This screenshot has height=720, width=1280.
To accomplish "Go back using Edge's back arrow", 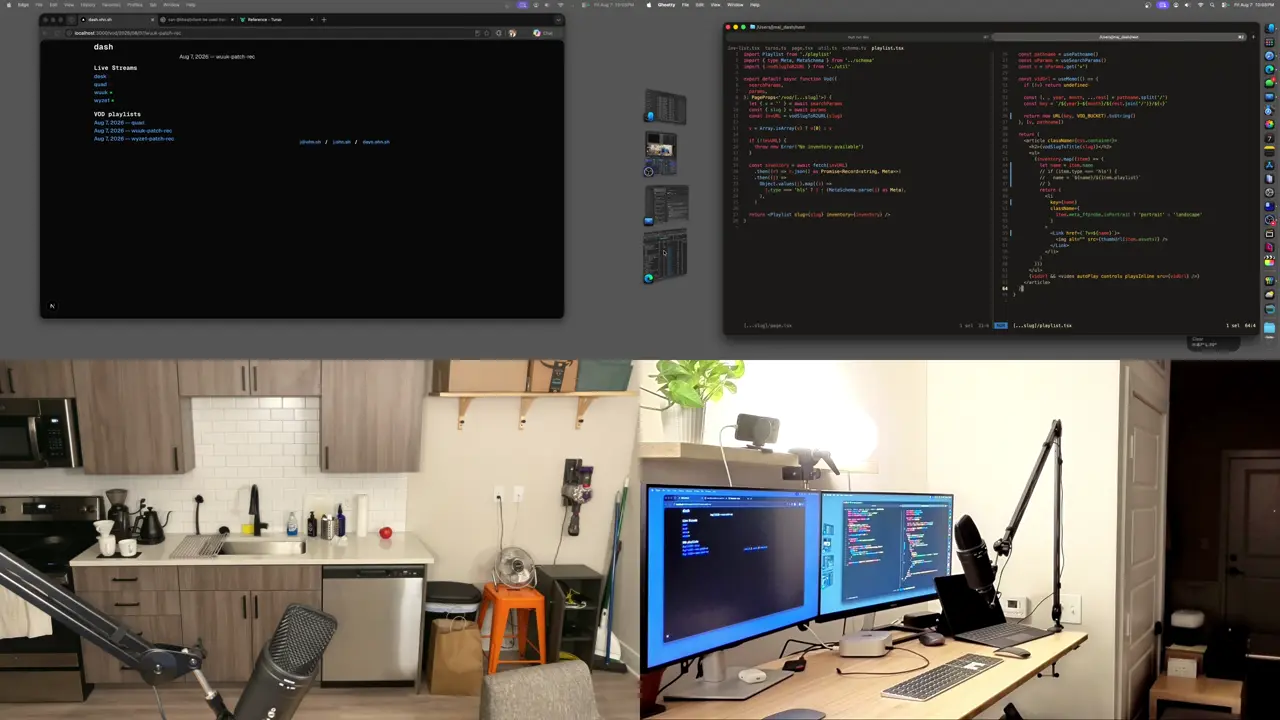I will (x=46, y=33).
